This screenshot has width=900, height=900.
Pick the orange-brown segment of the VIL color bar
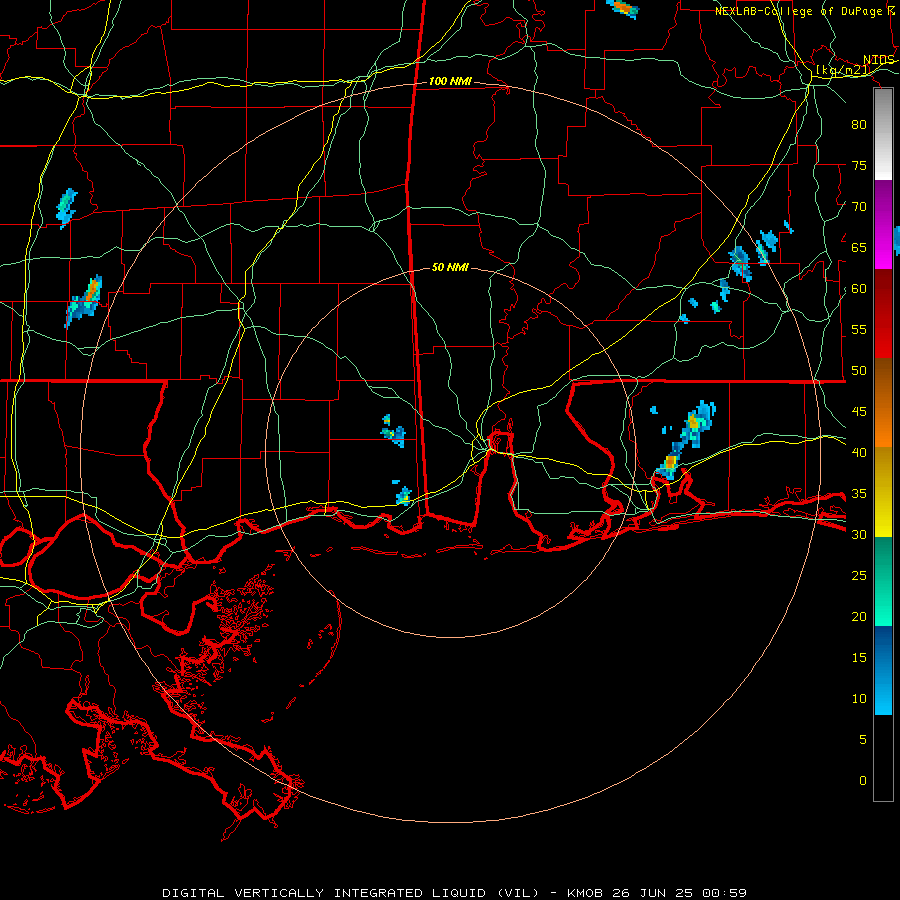tap(883, 403)
